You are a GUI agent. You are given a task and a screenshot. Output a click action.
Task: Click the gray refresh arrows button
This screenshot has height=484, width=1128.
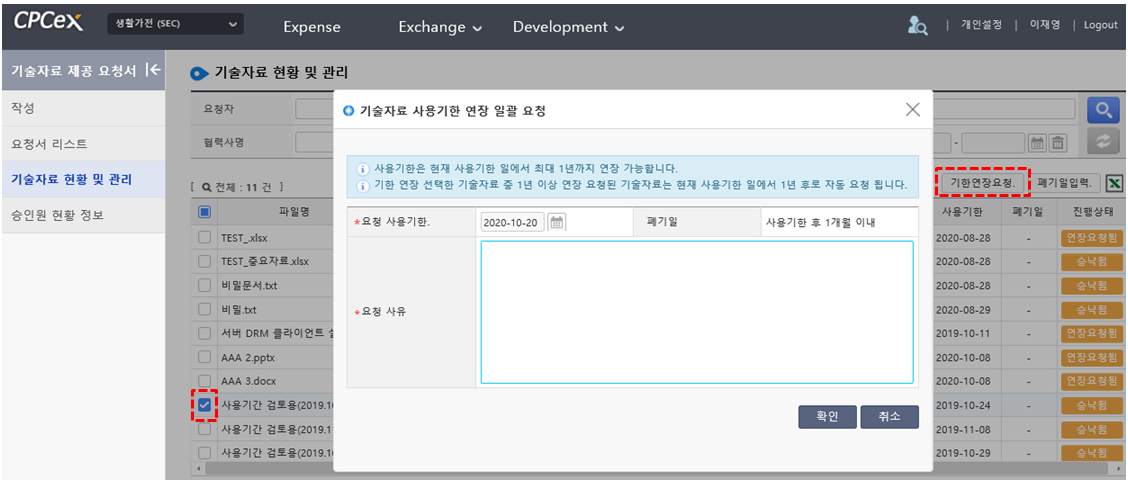click(x=1102, y=143)
